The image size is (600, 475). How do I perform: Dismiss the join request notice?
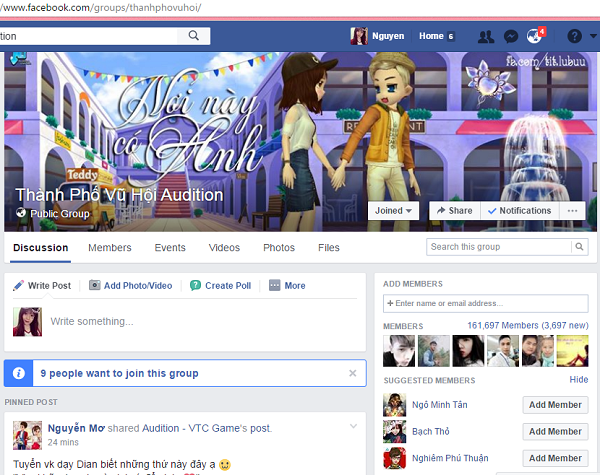pos(353,373)
